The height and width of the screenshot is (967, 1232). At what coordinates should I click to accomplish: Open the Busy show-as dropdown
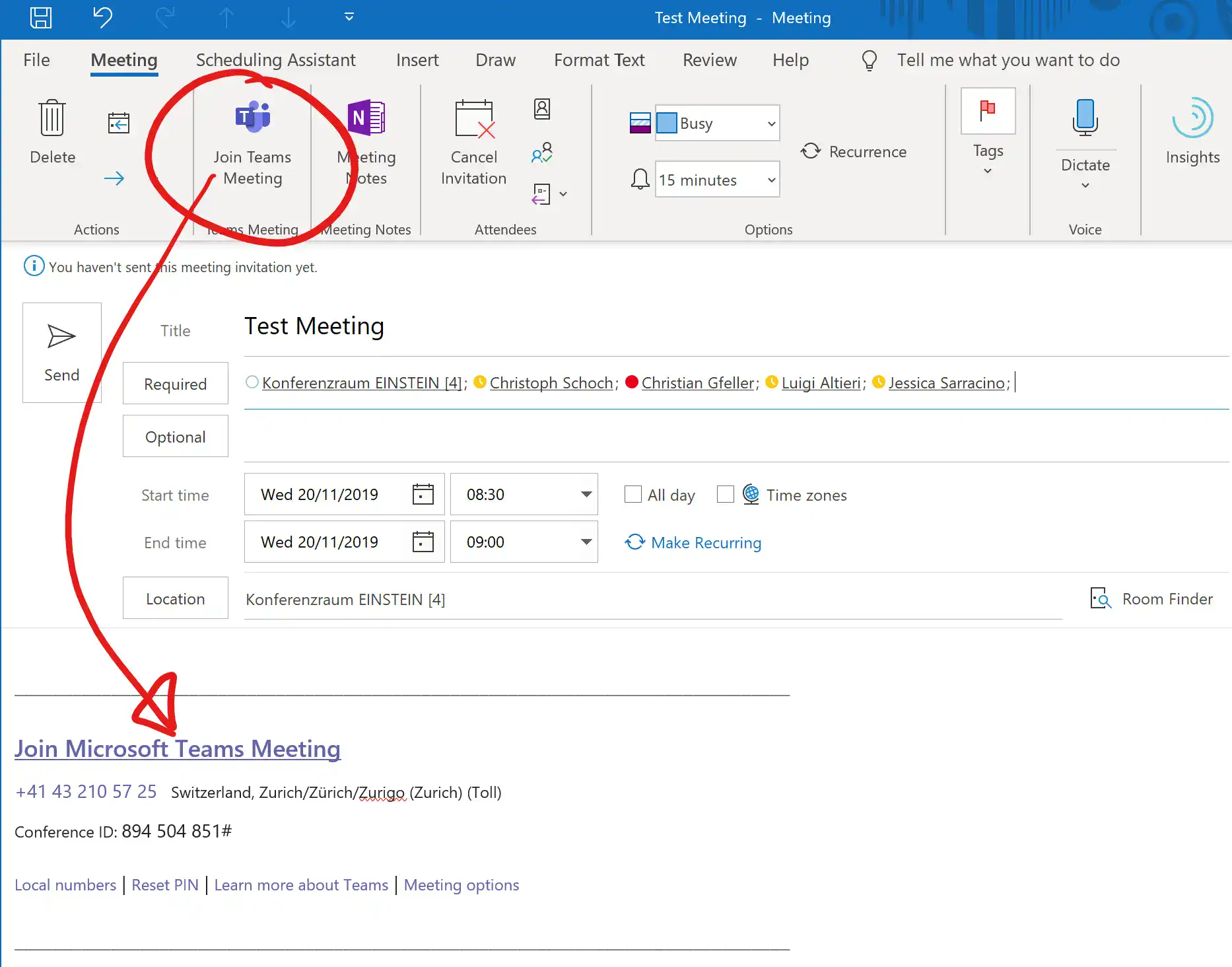tap(718, 123)
